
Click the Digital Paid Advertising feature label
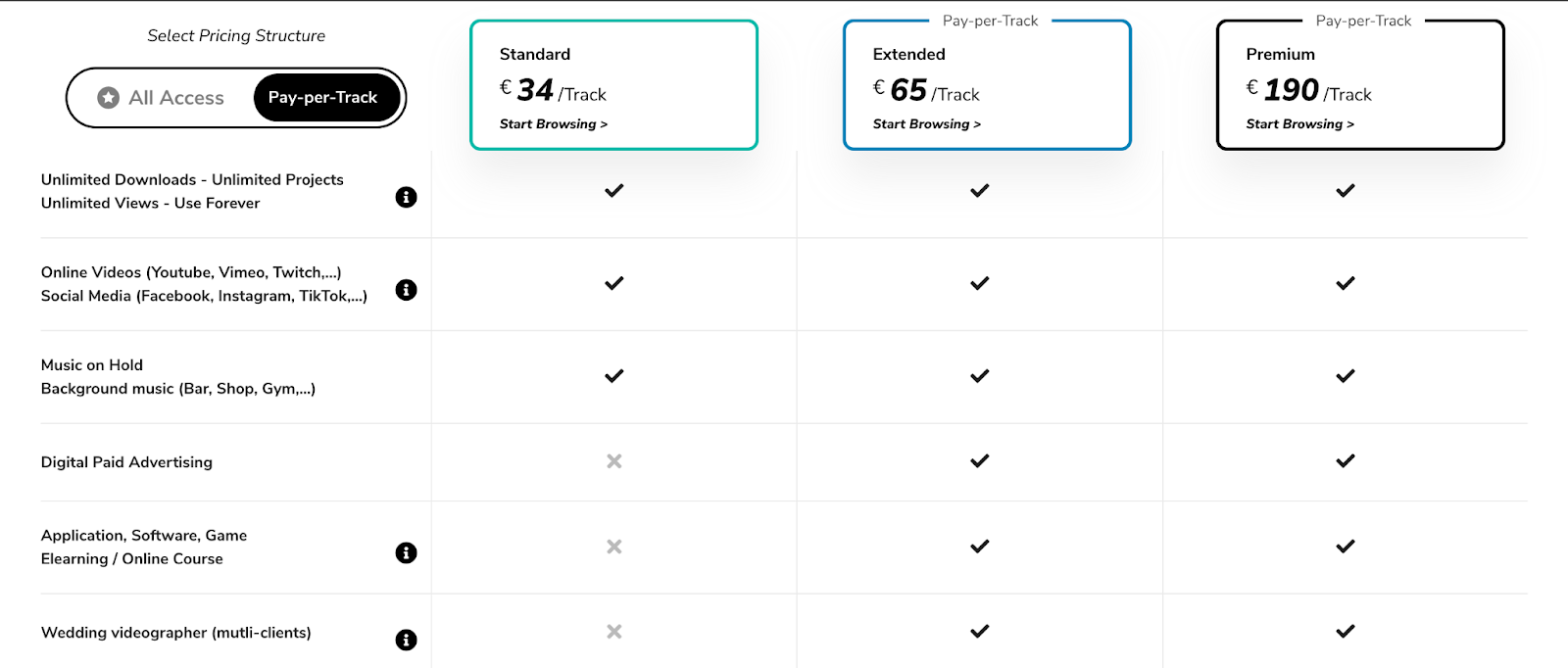coord(126,462)
